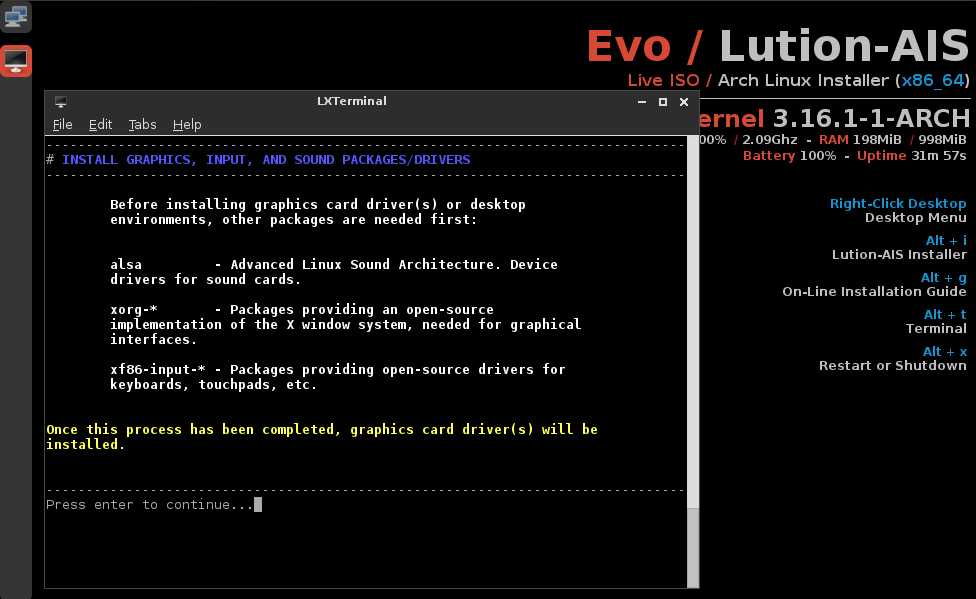Image resolution: width=976 pixels, height=599 pixels.
Task: Open the Tabs menu in LXTerminal
Action: point(143,125)
